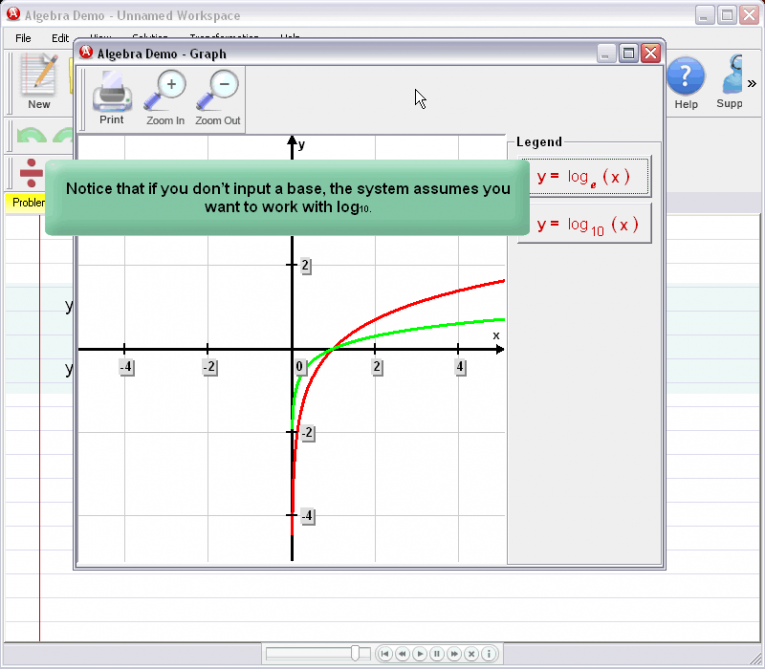Close the main Algebra Demo workspace window
Image resolution: width=765 pixels, height=669 pixels.
click(749, 15)
